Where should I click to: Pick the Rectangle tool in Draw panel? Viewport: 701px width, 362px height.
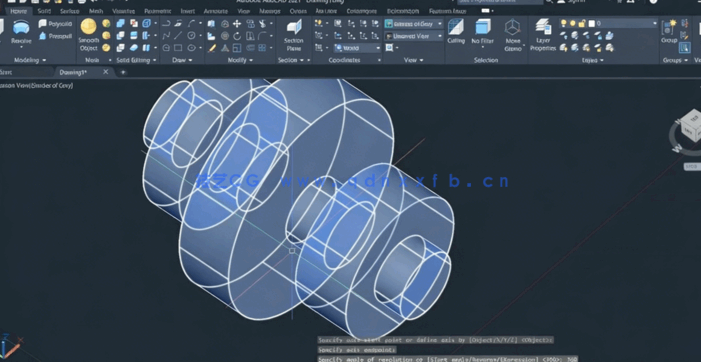(178, 47)
